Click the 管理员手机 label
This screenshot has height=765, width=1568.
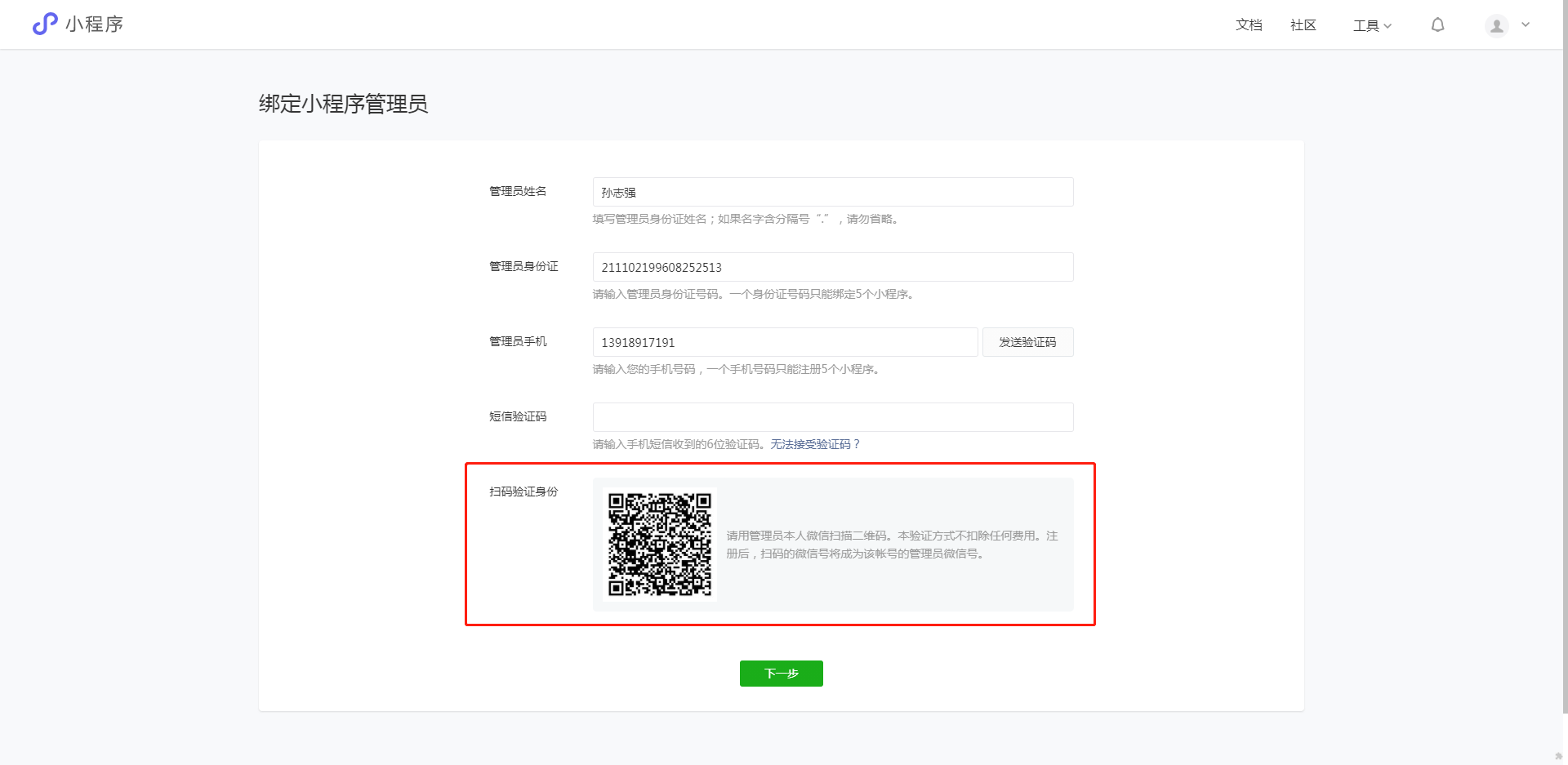(x=518, y=341)
